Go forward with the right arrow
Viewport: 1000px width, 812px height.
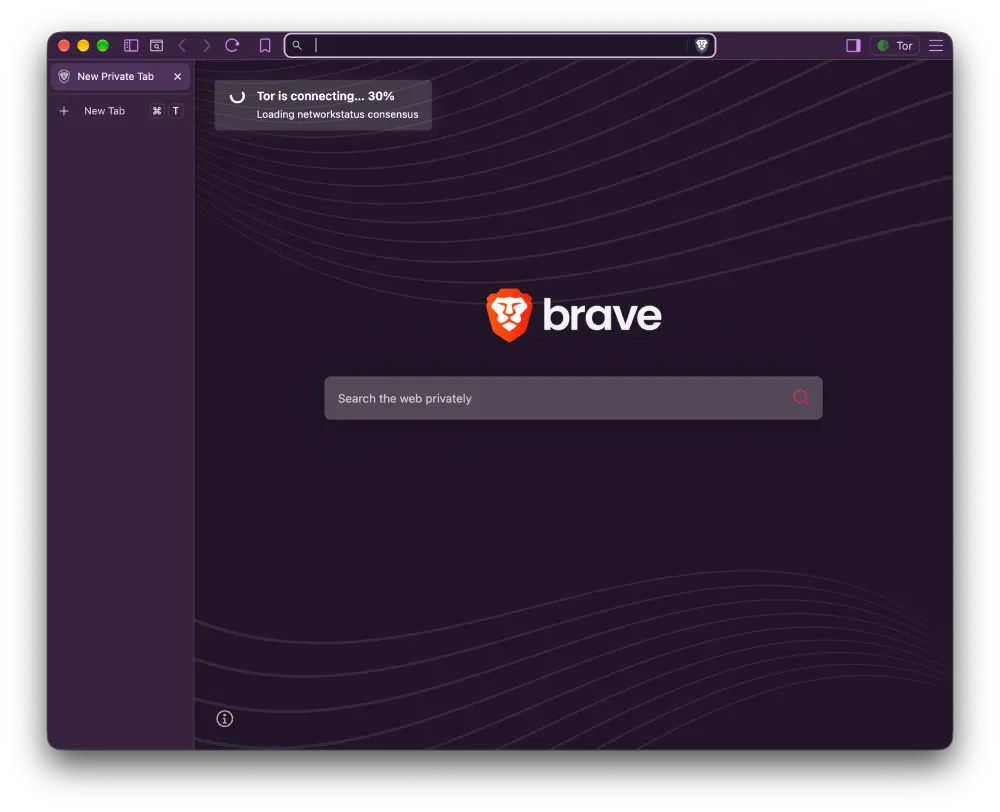(207, 45)
